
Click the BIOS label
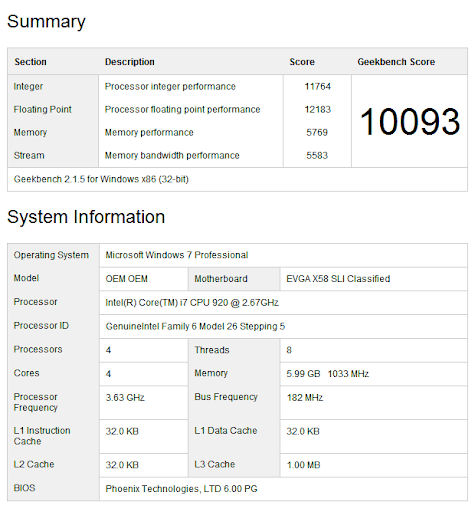coord(24,488)
